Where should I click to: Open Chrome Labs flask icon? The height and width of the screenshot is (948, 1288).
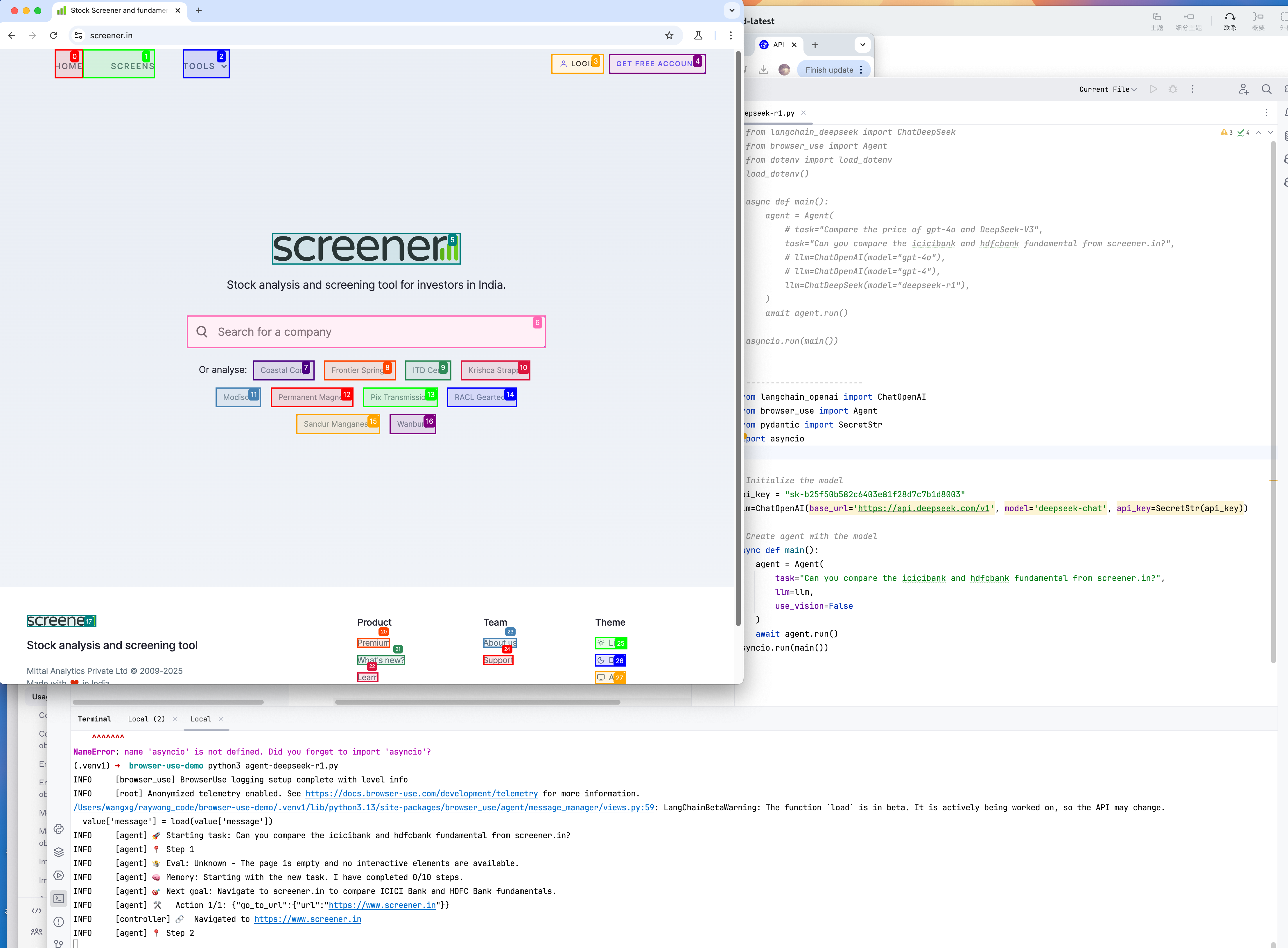(x=699, y=35)
